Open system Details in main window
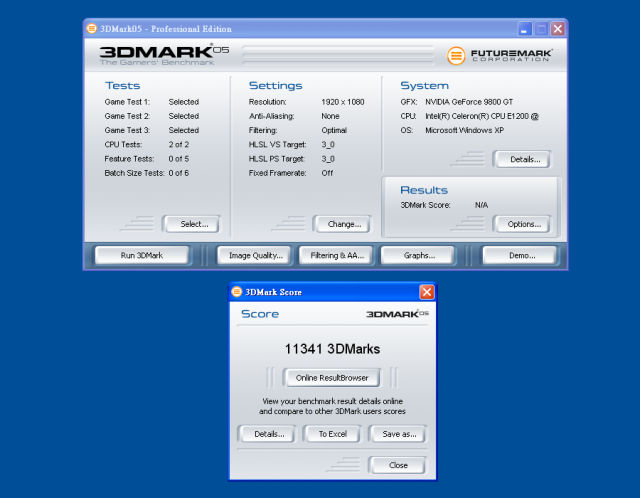Screen dimensions: 640x498 (x=523, y=159)
